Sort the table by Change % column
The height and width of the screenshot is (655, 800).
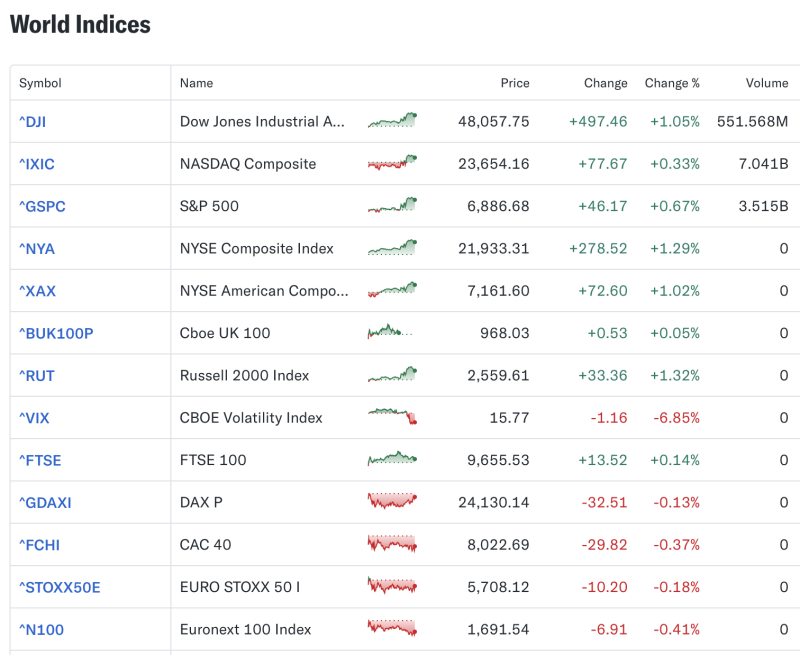tap(672, 83)
